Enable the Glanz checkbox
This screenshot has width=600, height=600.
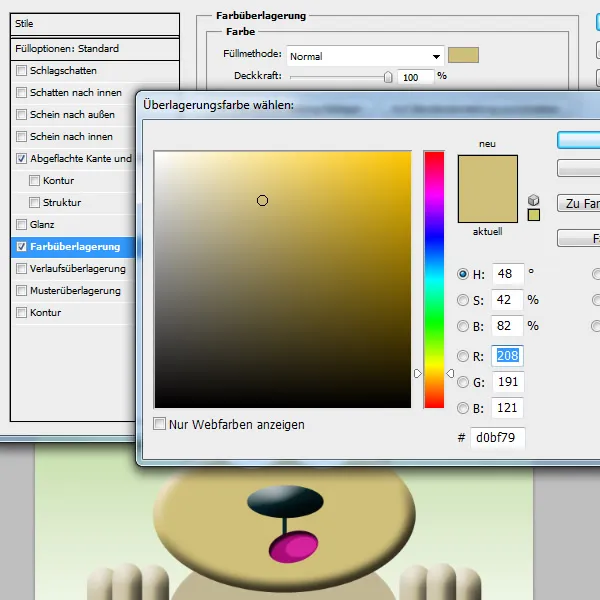click(21, 224)
